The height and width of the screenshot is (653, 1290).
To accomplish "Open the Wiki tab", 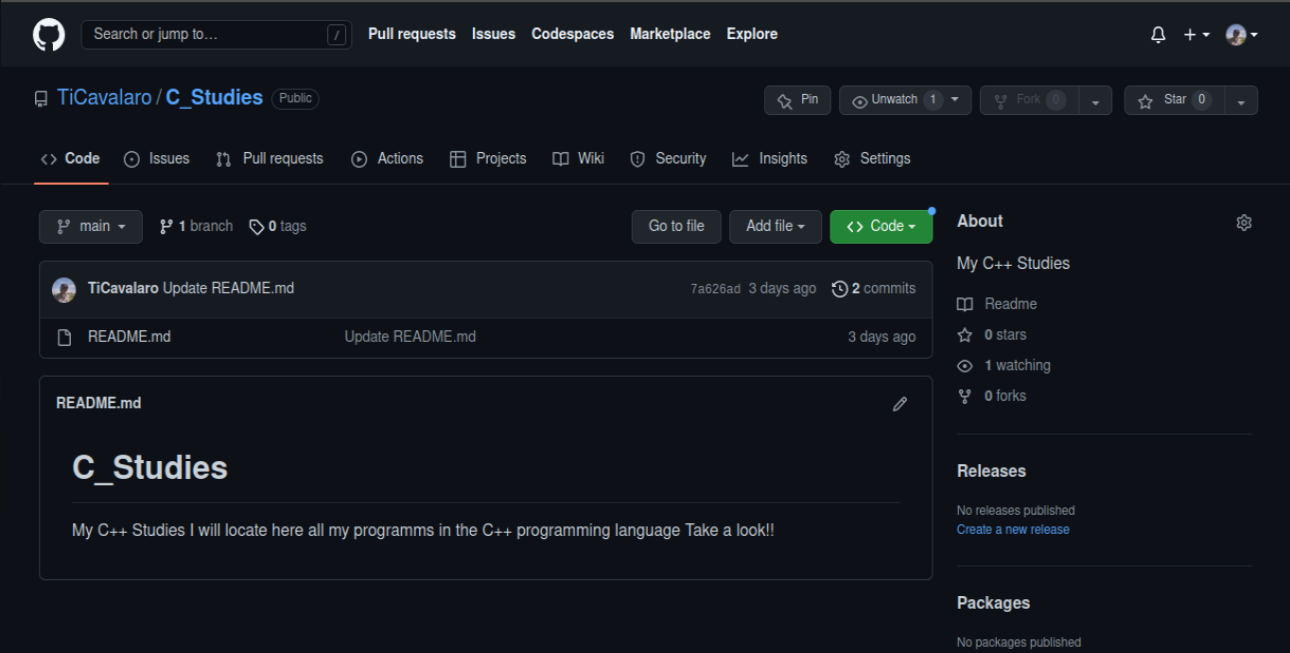I will 579,159.
